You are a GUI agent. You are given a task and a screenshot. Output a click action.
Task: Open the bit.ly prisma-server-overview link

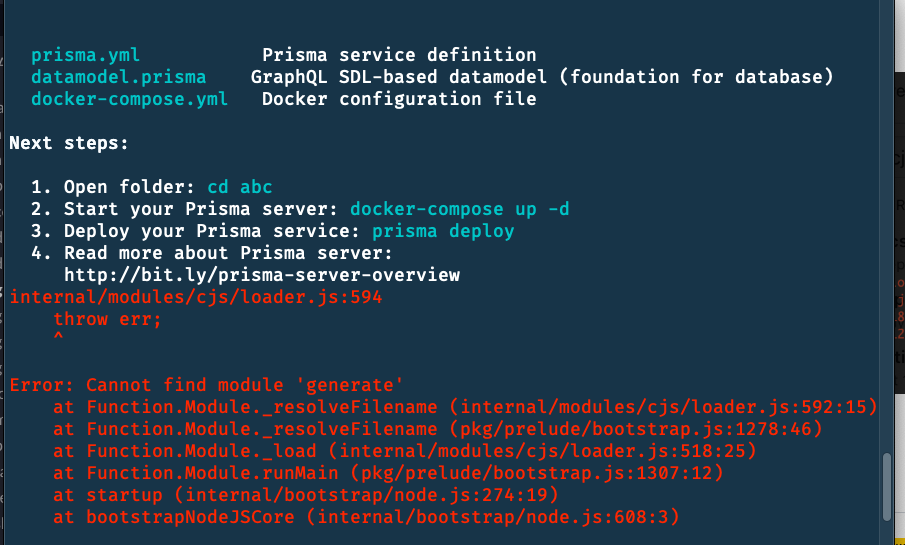tap(262, 275)
